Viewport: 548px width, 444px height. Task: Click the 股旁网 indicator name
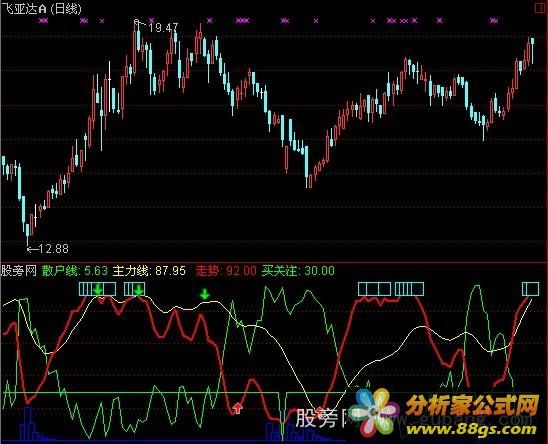(x=19, y=271)
